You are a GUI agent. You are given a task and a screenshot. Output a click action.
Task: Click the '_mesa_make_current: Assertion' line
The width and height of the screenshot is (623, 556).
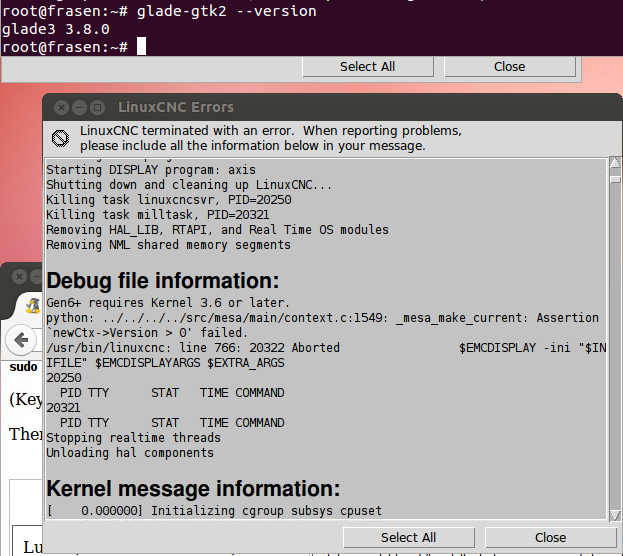click(323, 318)
